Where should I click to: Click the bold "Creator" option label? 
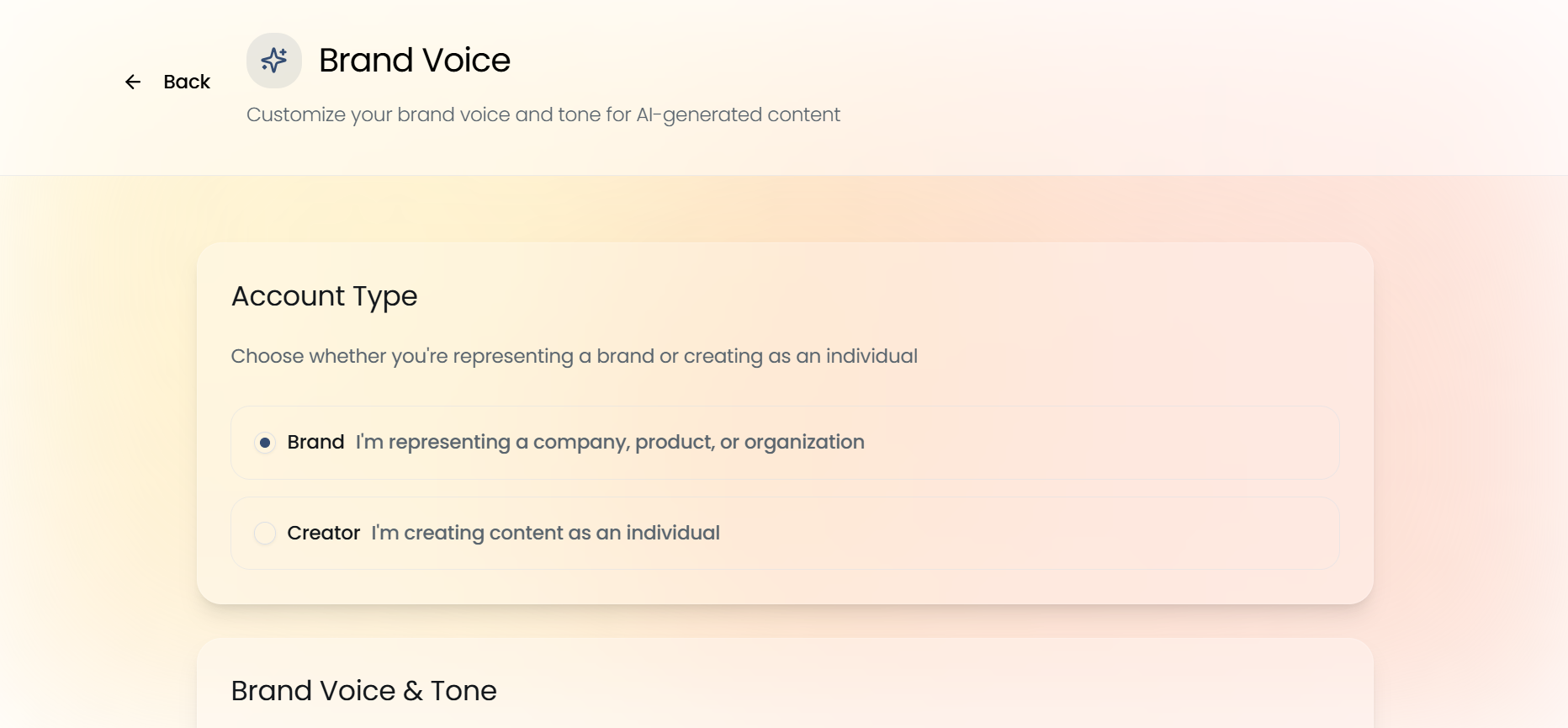(x=323, y=533)
